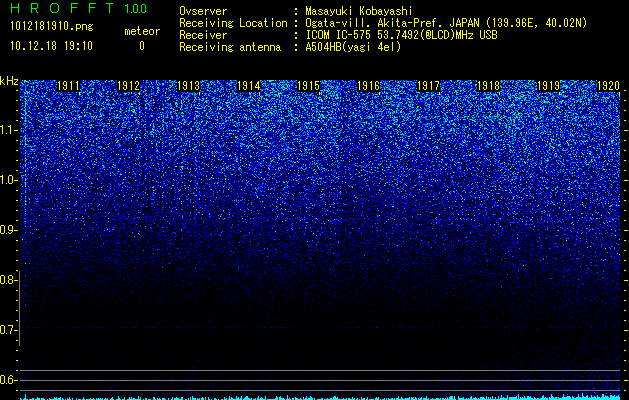
Task: Click the A504HB(yagi 4el) antenna text
Action: click(353, 47)
